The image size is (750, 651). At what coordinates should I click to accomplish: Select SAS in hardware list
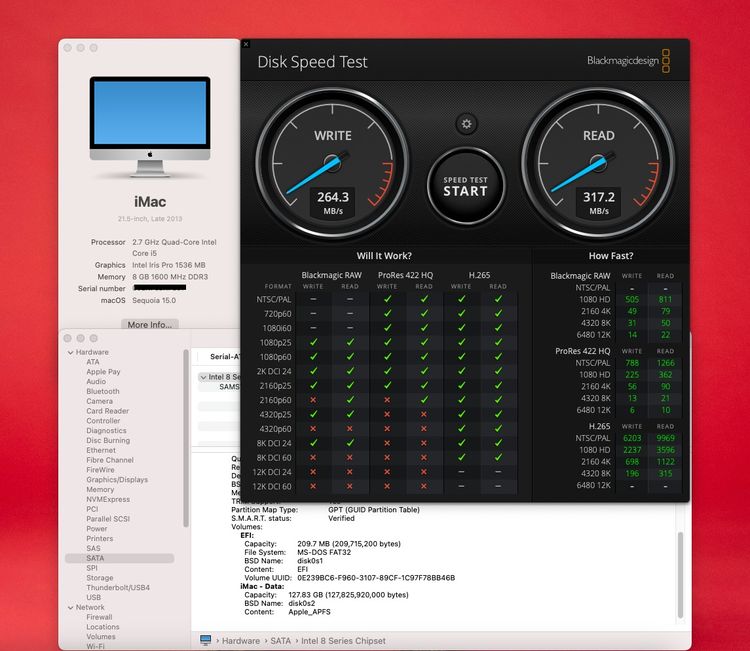coord(93,548)
